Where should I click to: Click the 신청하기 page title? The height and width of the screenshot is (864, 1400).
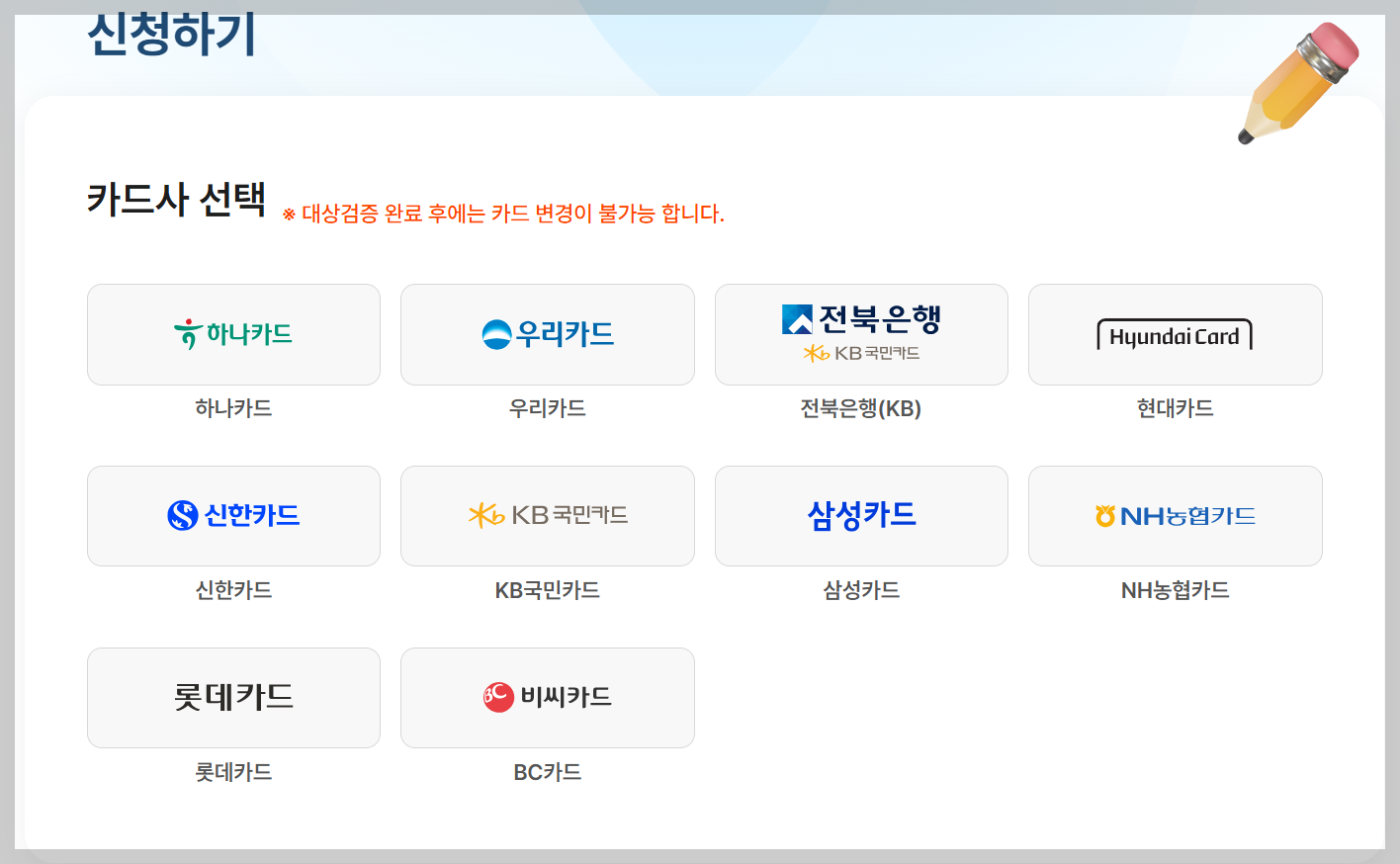tap(171, 35)
